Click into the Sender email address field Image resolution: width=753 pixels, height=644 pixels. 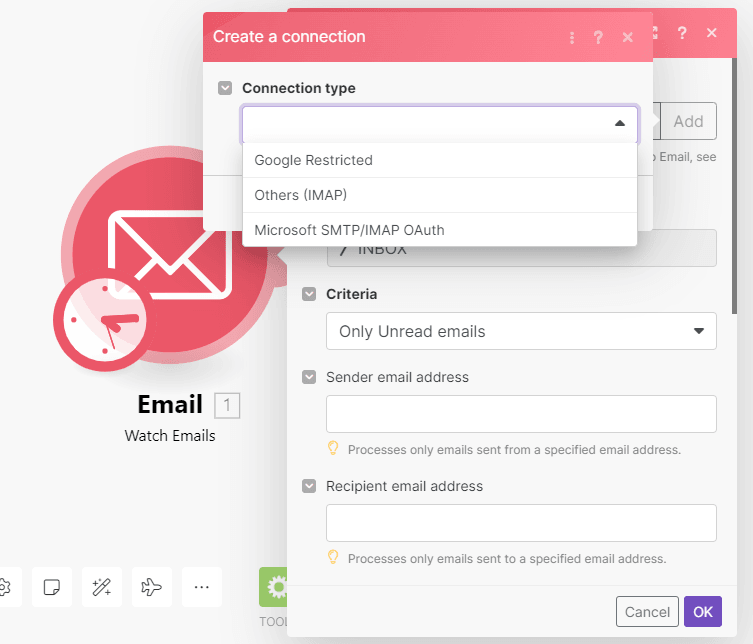click(x=521, y=414)
